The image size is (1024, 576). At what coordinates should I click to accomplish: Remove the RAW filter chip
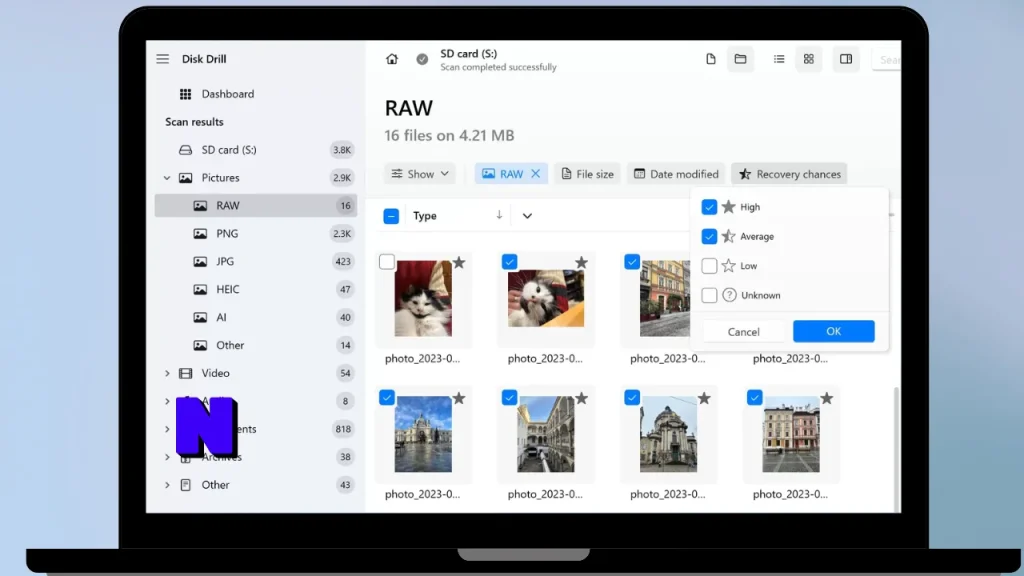(536, 174)
